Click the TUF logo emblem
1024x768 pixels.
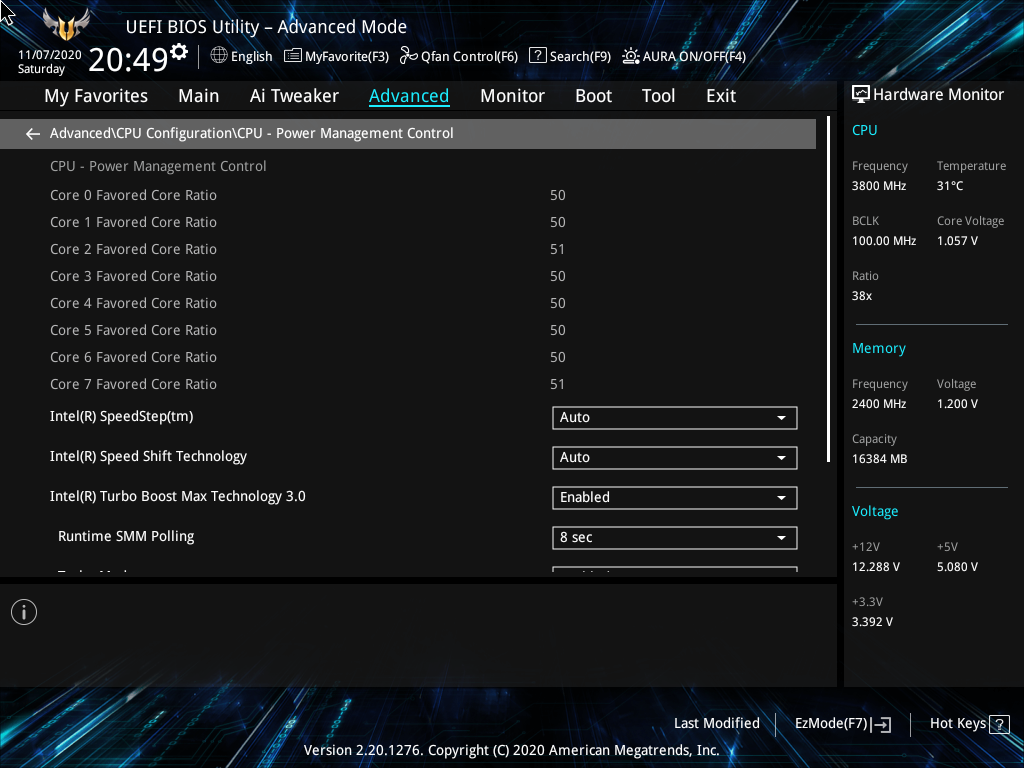tap(66, 26)
